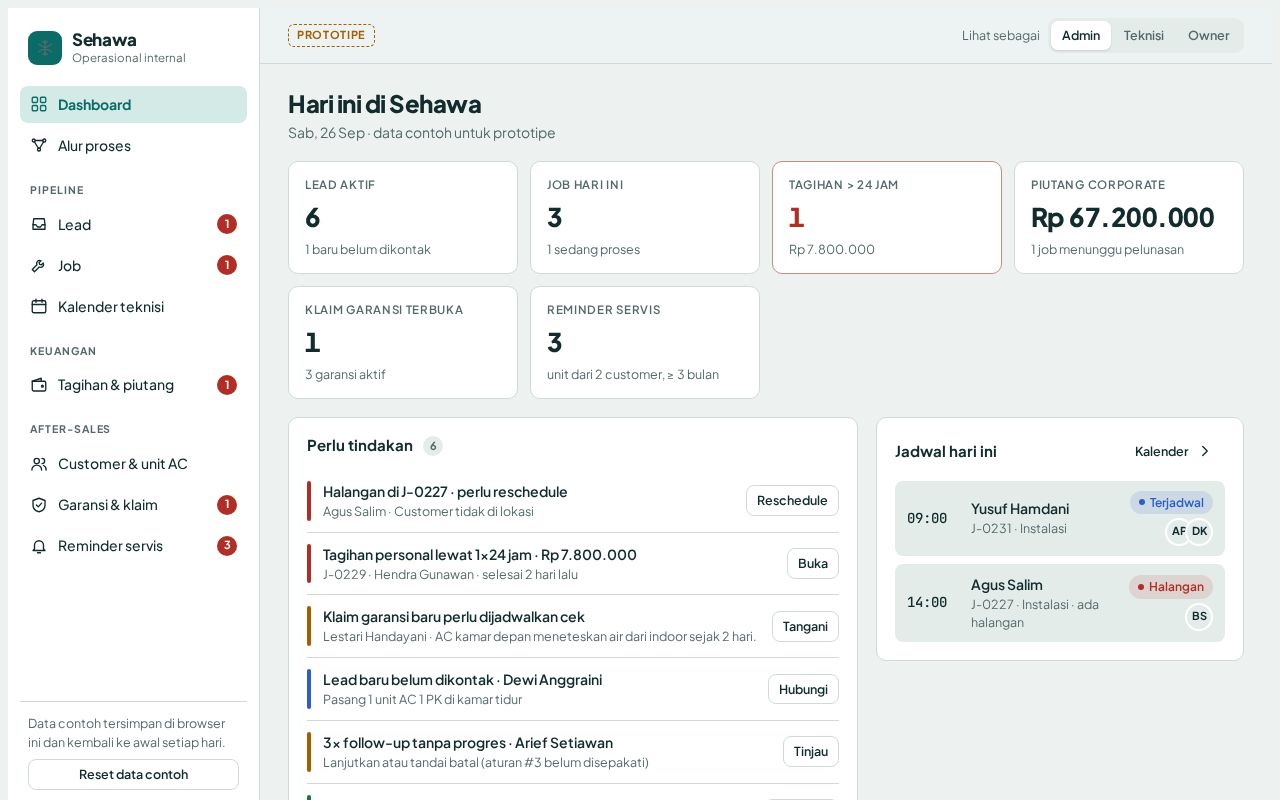Open the 09:00 Yusuf Hamdani schedule entry

1060,518
